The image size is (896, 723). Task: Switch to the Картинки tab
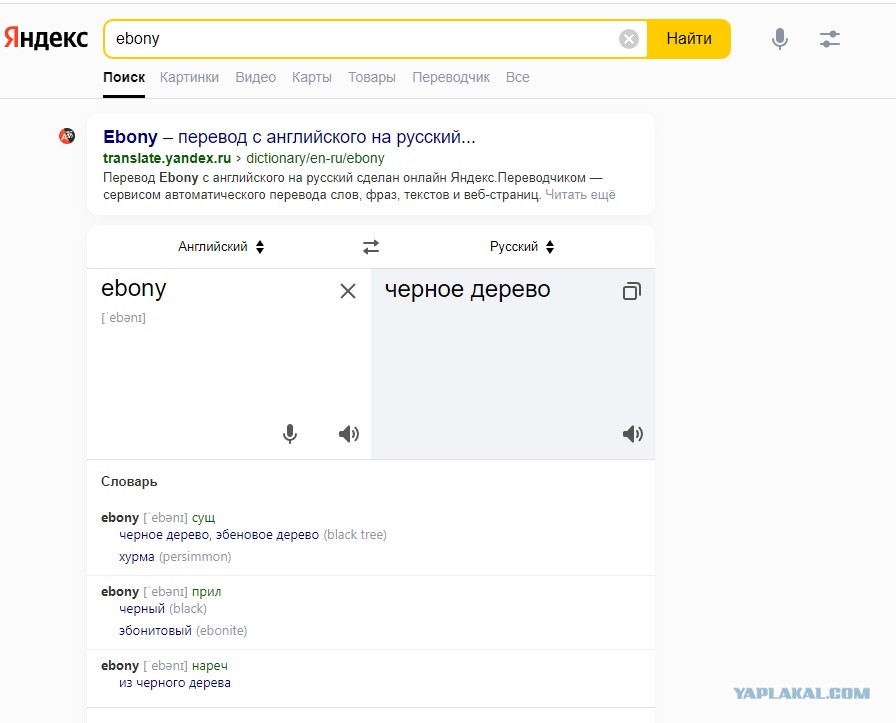189,77
